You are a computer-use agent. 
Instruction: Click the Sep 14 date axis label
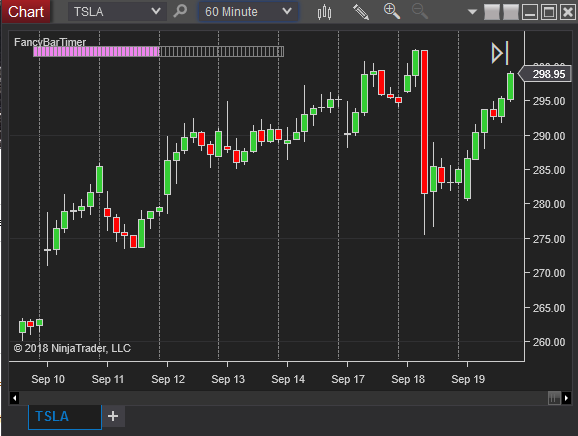pos(288,379)
